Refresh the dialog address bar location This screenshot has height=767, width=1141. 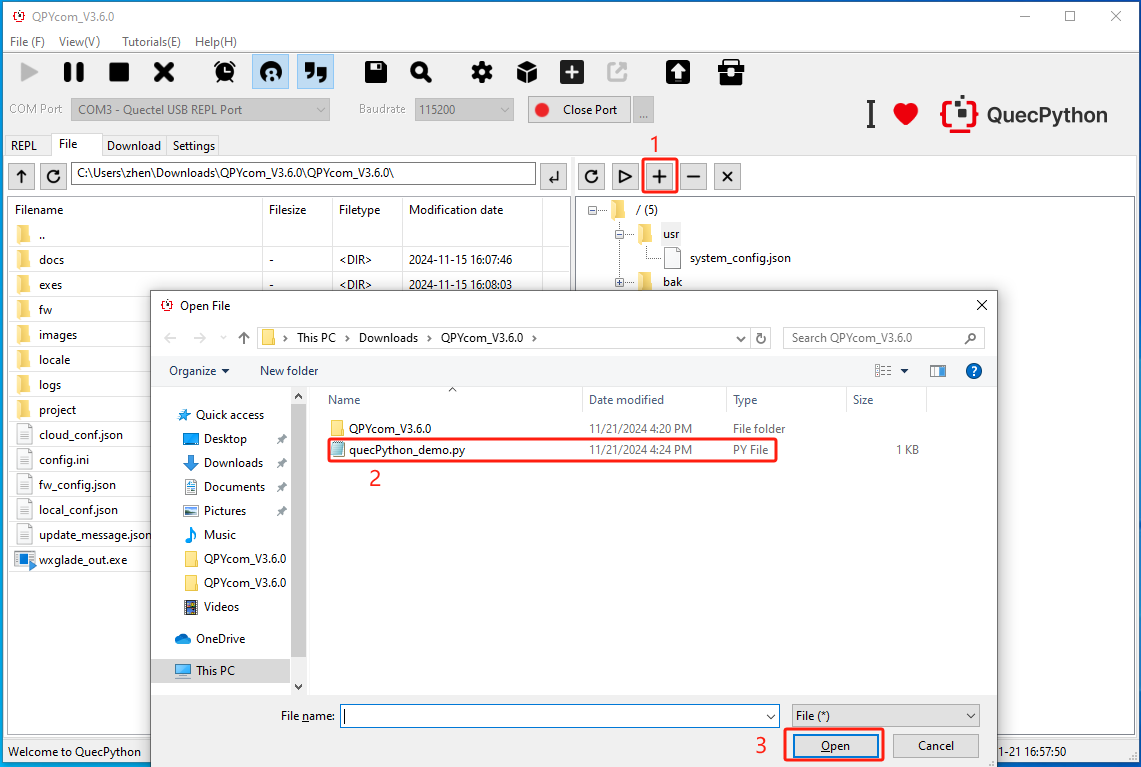pos(760,338)
